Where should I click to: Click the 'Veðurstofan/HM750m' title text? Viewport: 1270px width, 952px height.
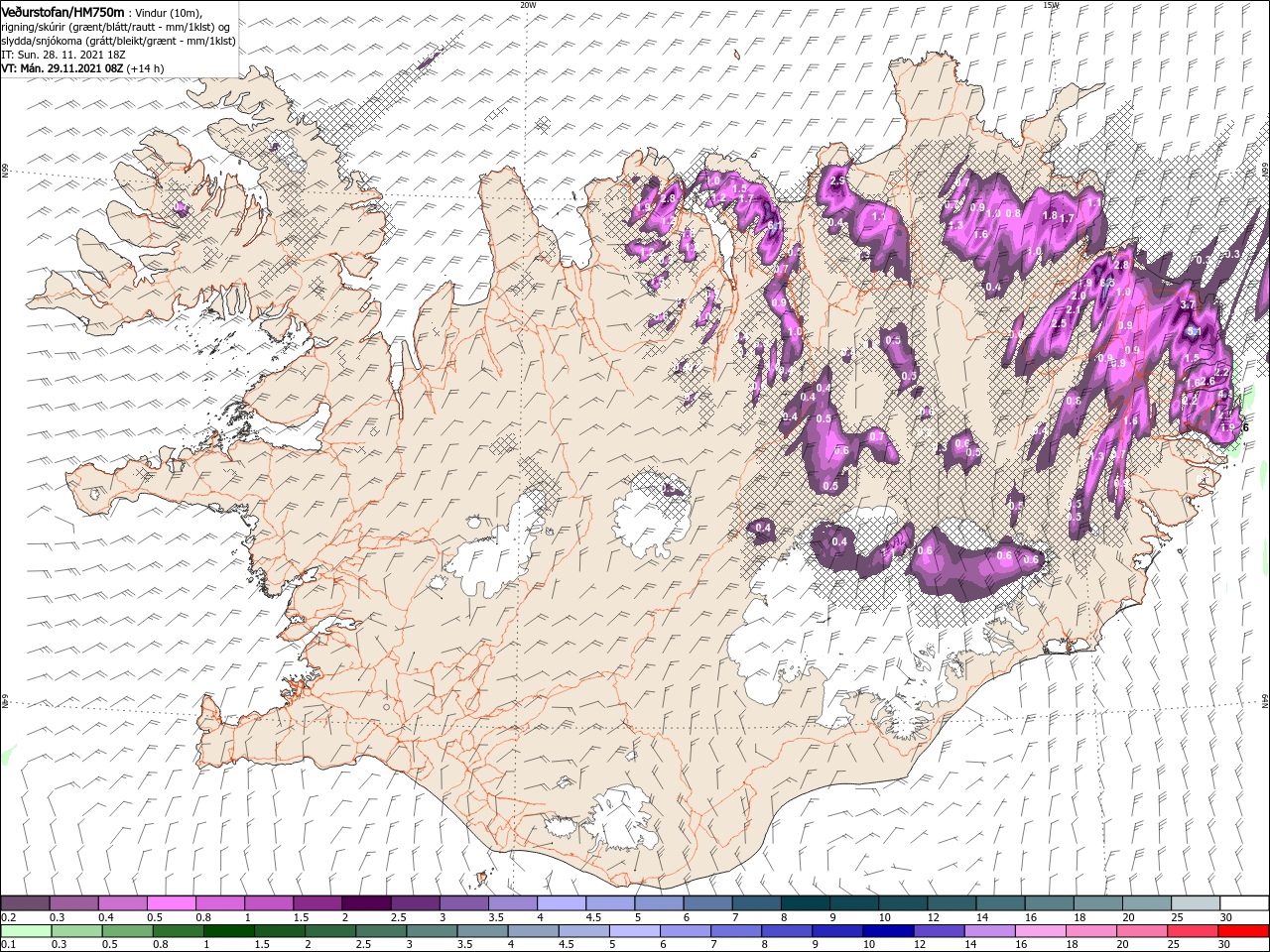63,12
